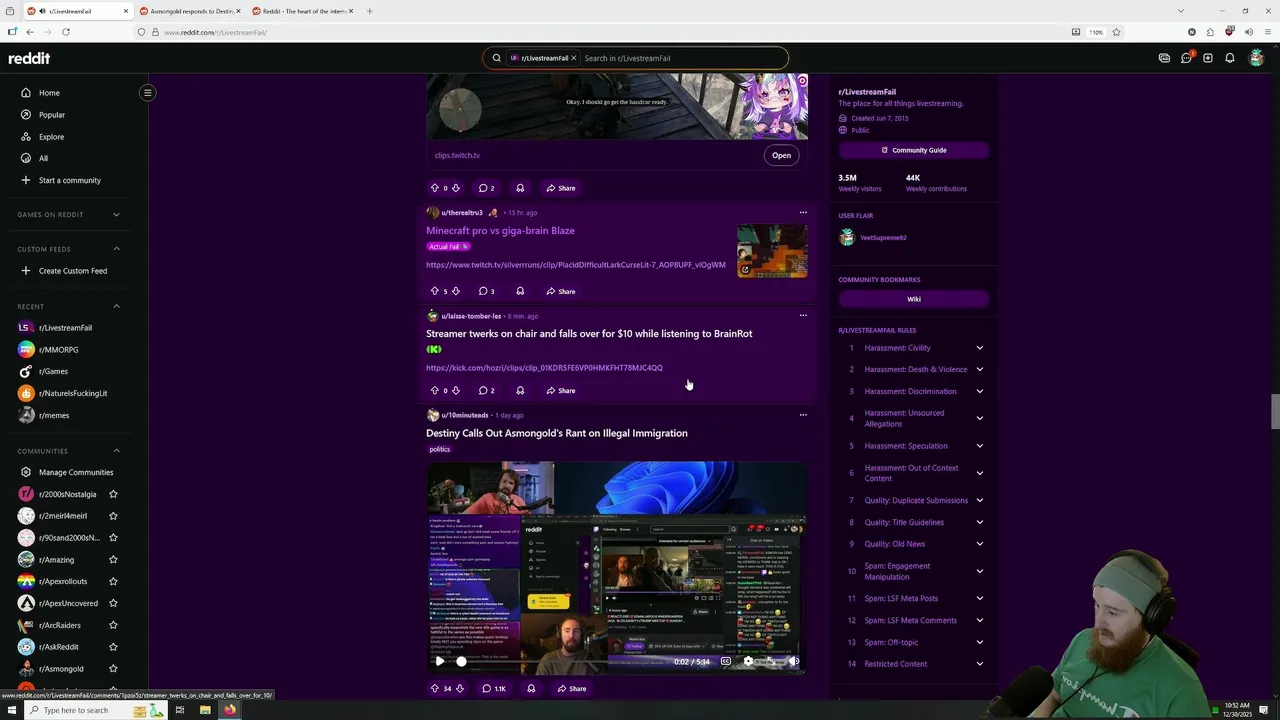Seek the Destiny video progress bar
The height and width of the screenshot is (720, 1280).
coord(565,661)
